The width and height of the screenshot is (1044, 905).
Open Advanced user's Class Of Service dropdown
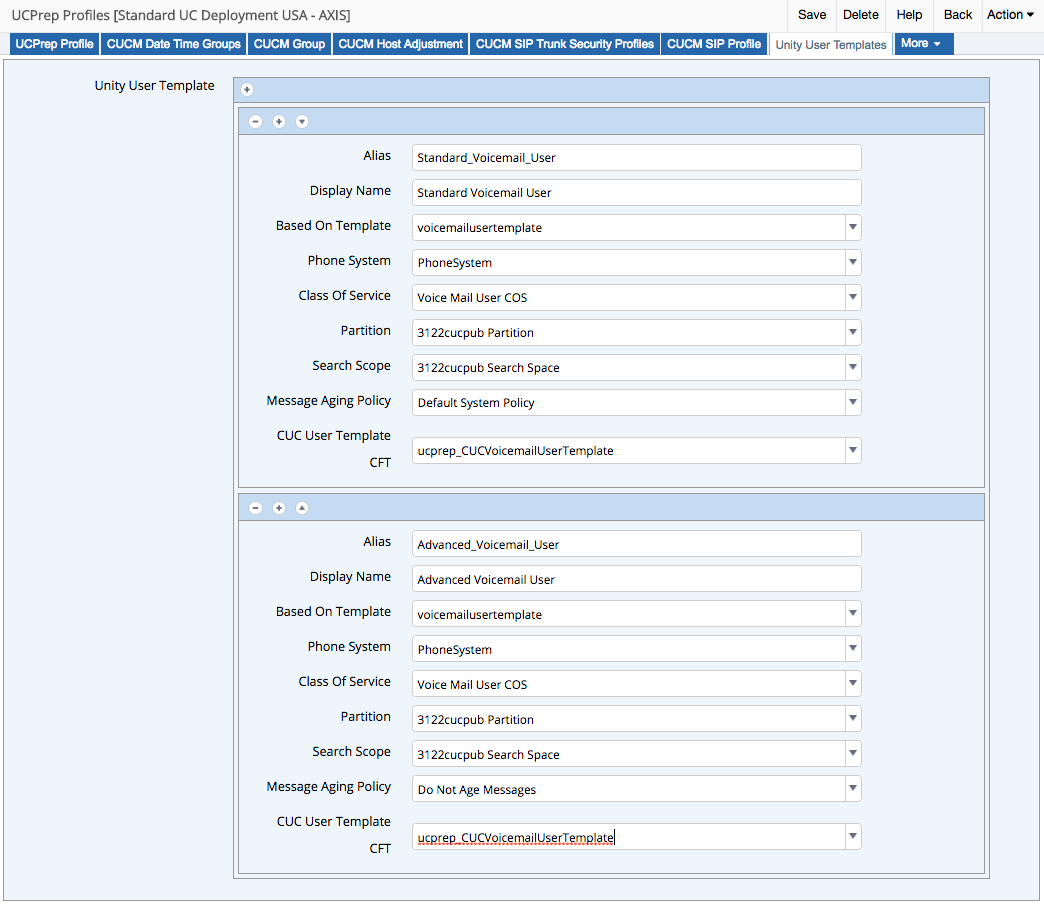point(852,684)
